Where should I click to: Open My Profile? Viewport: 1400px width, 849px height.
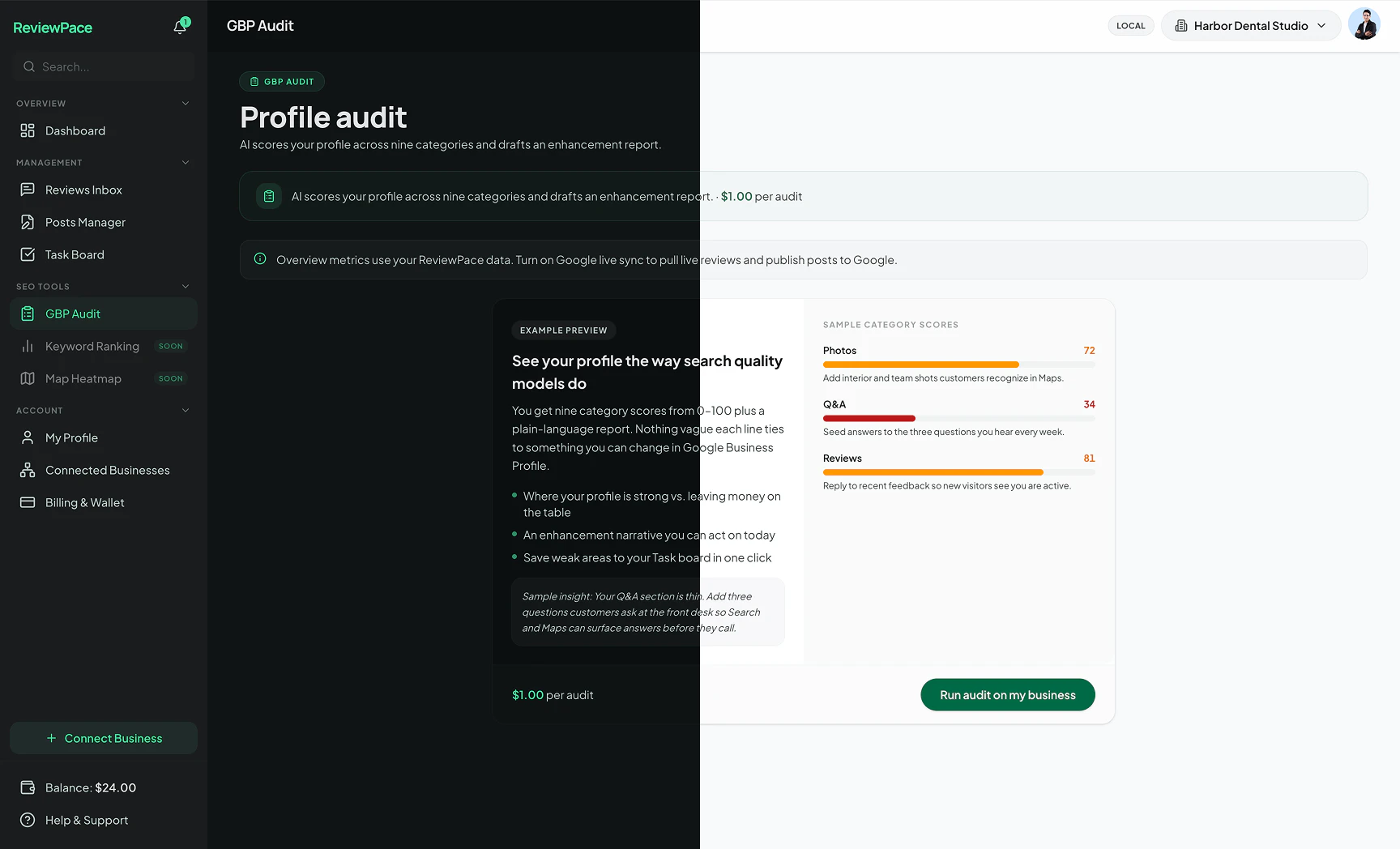click(x=104, y=437)
